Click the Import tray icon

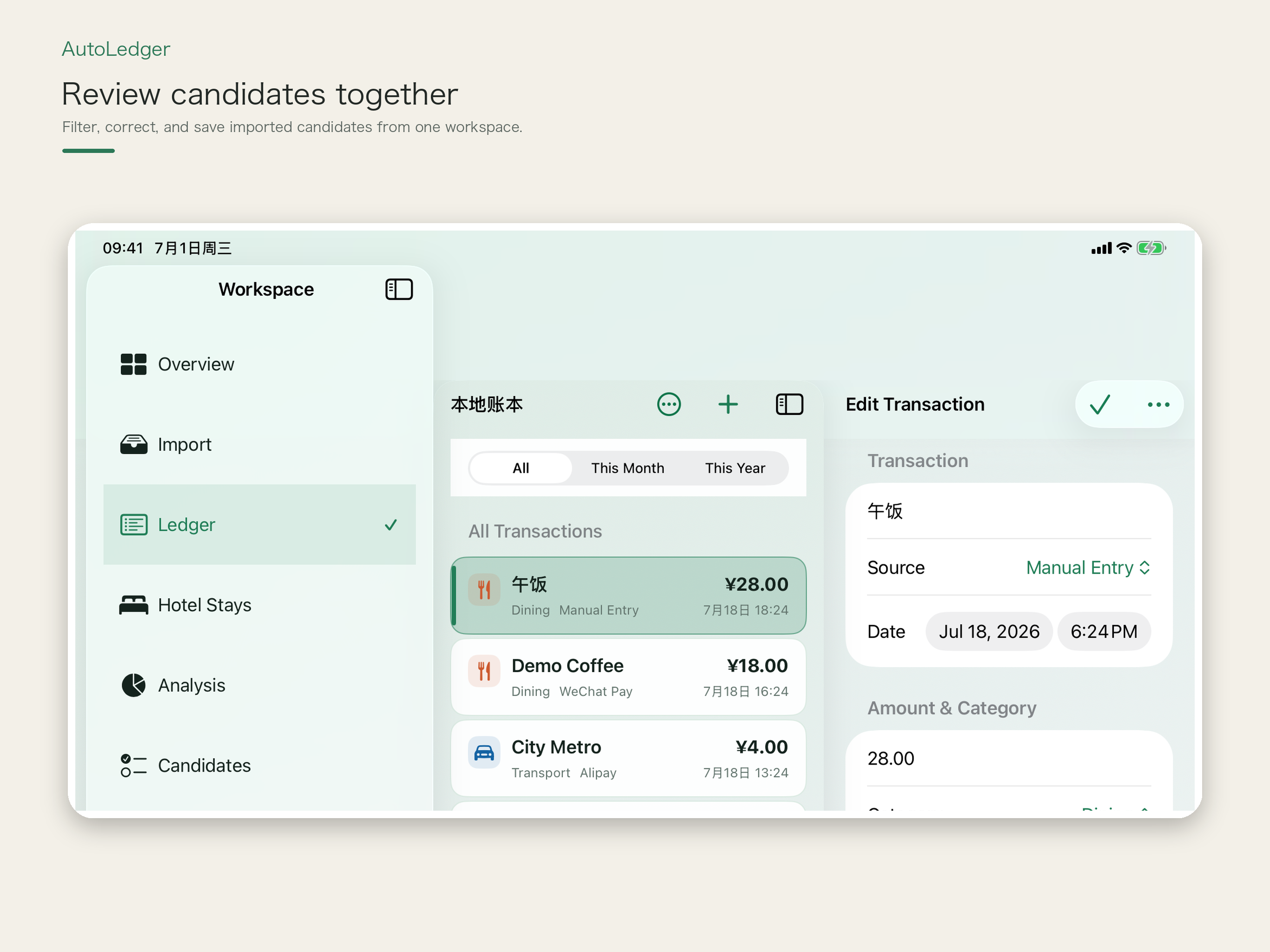(133, 444)
